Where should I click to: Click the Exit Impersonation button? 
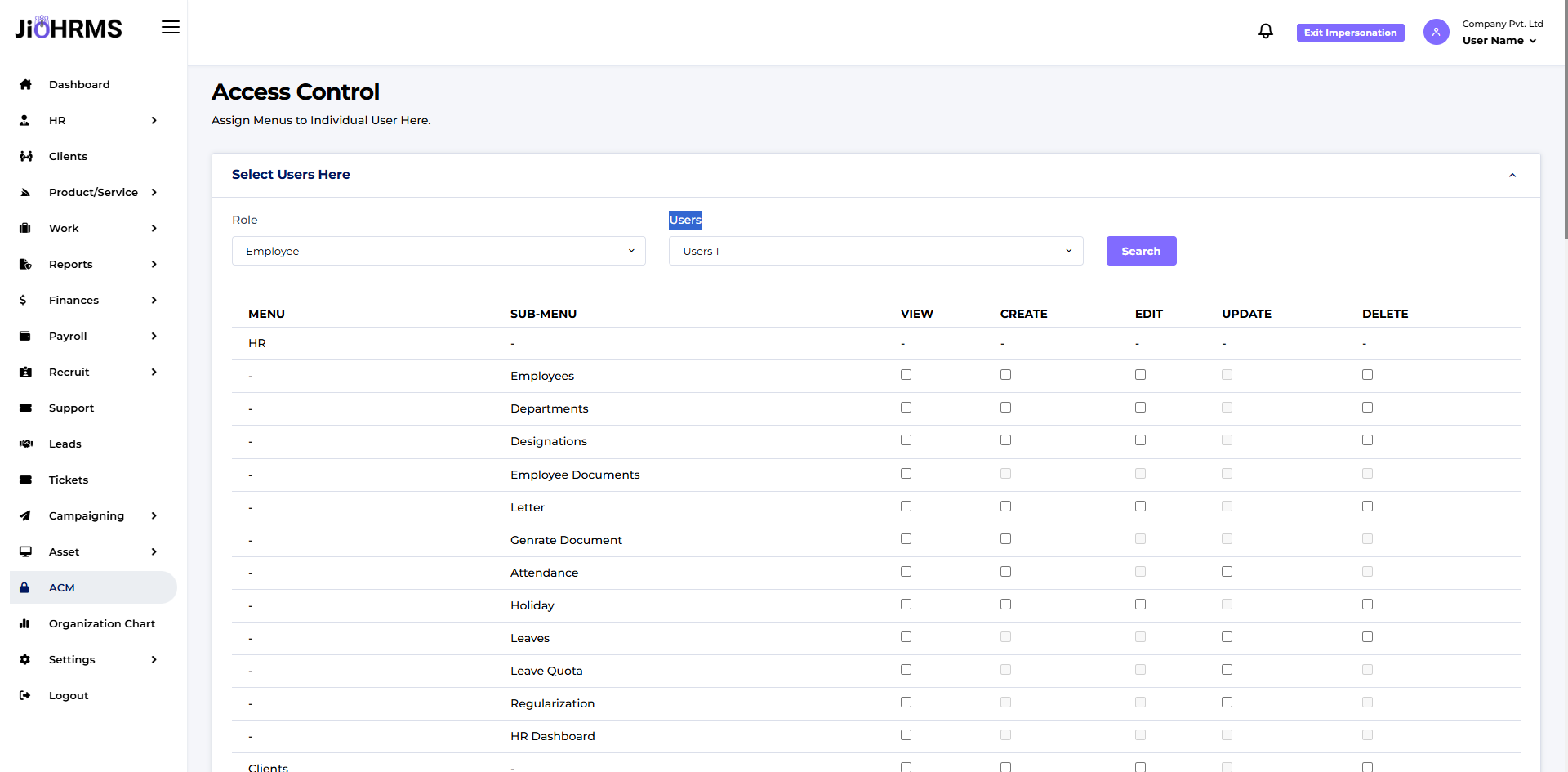tap(1350, 33)
